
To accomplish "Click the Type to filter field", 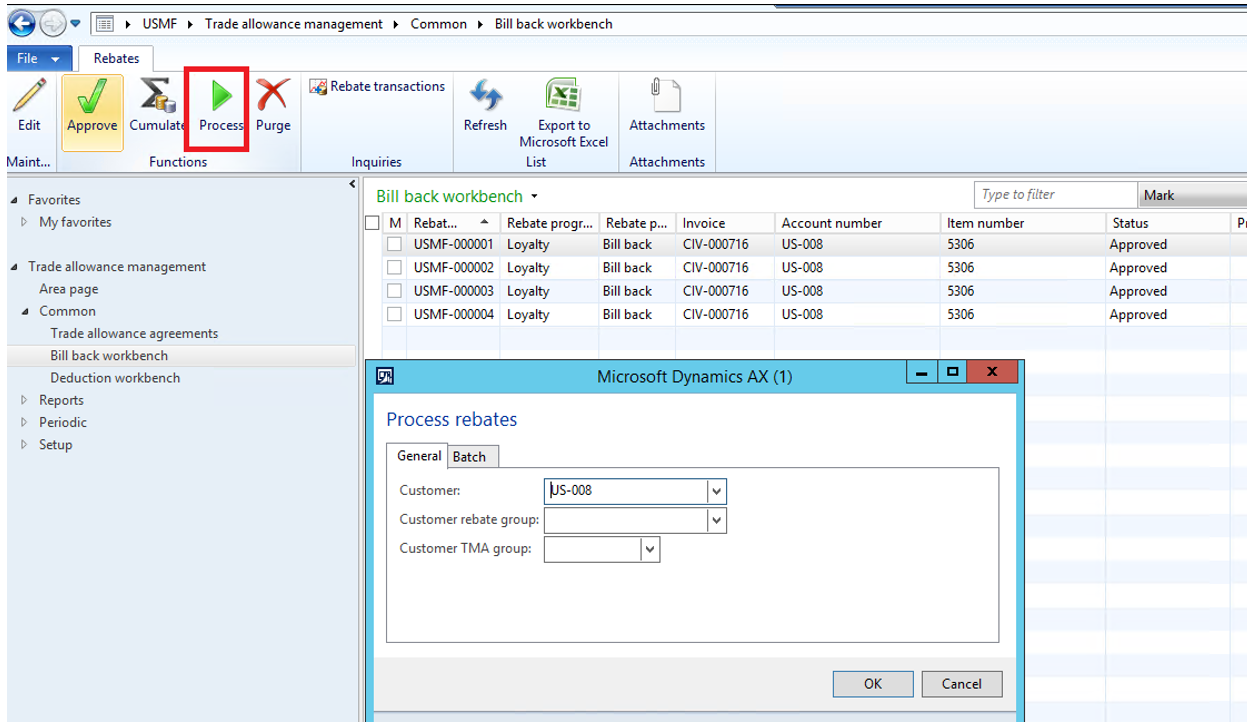I will tap(1054, 195).
